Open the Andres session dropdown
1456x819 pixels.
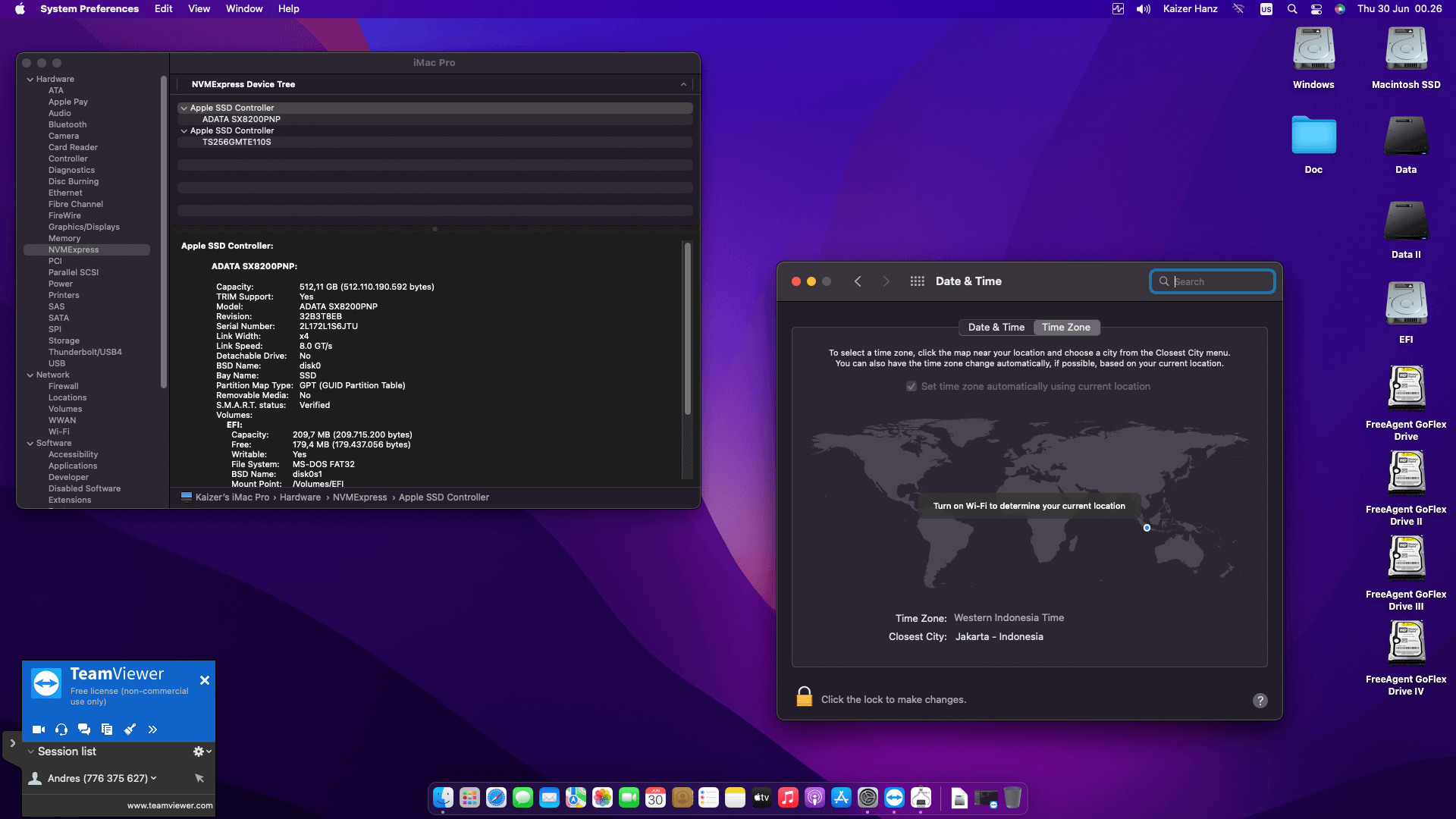(x=154, y=778)
